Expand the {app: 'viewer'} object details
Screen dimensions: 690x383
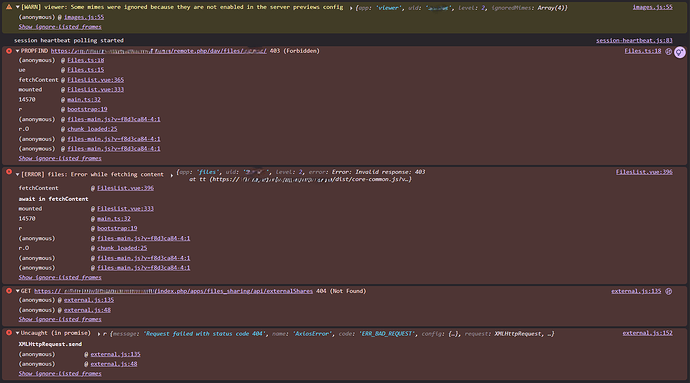(351, 8)
